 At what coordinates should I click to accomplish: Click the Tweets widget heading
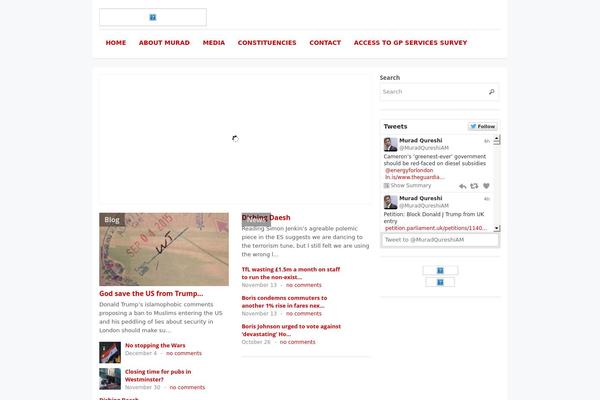coord(395,126)
